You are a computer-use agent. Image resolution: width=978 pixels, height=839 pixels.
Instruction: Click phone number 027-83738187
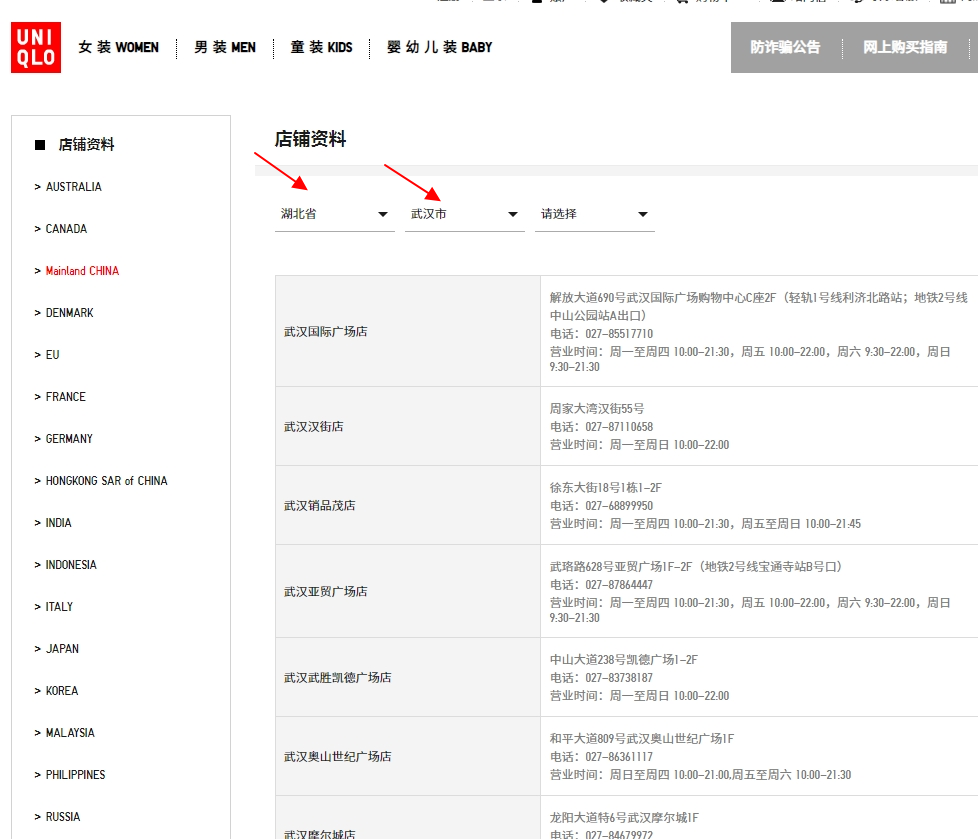pos(619,678)
